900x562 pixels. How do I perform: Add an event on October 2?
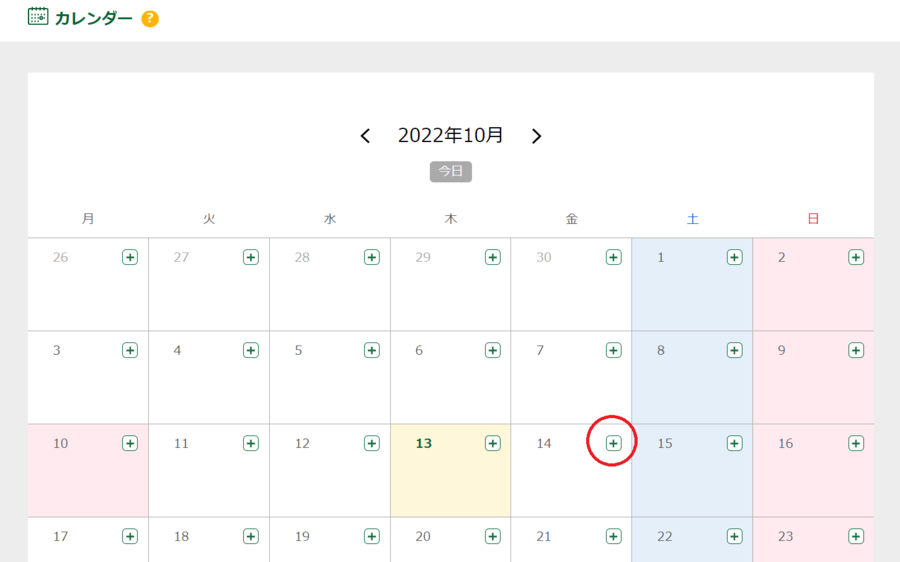click(x=855, y=257)
